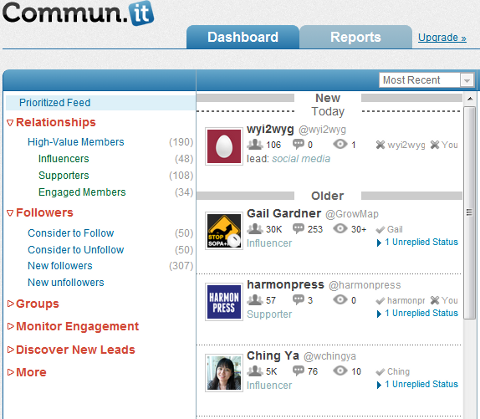The image size is (480, 419).
Task: Open High-Value Members list
Action: [x=76, y=142]
